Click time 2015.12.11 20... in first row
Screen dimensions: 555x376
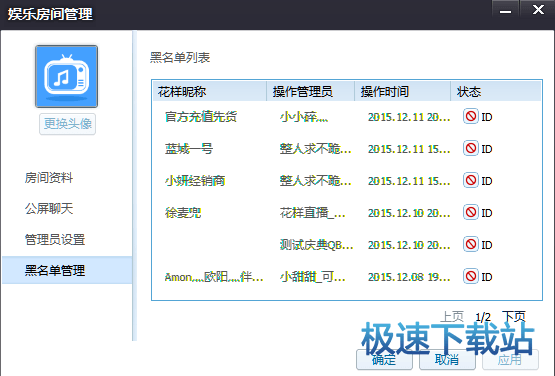coord(409,117)
